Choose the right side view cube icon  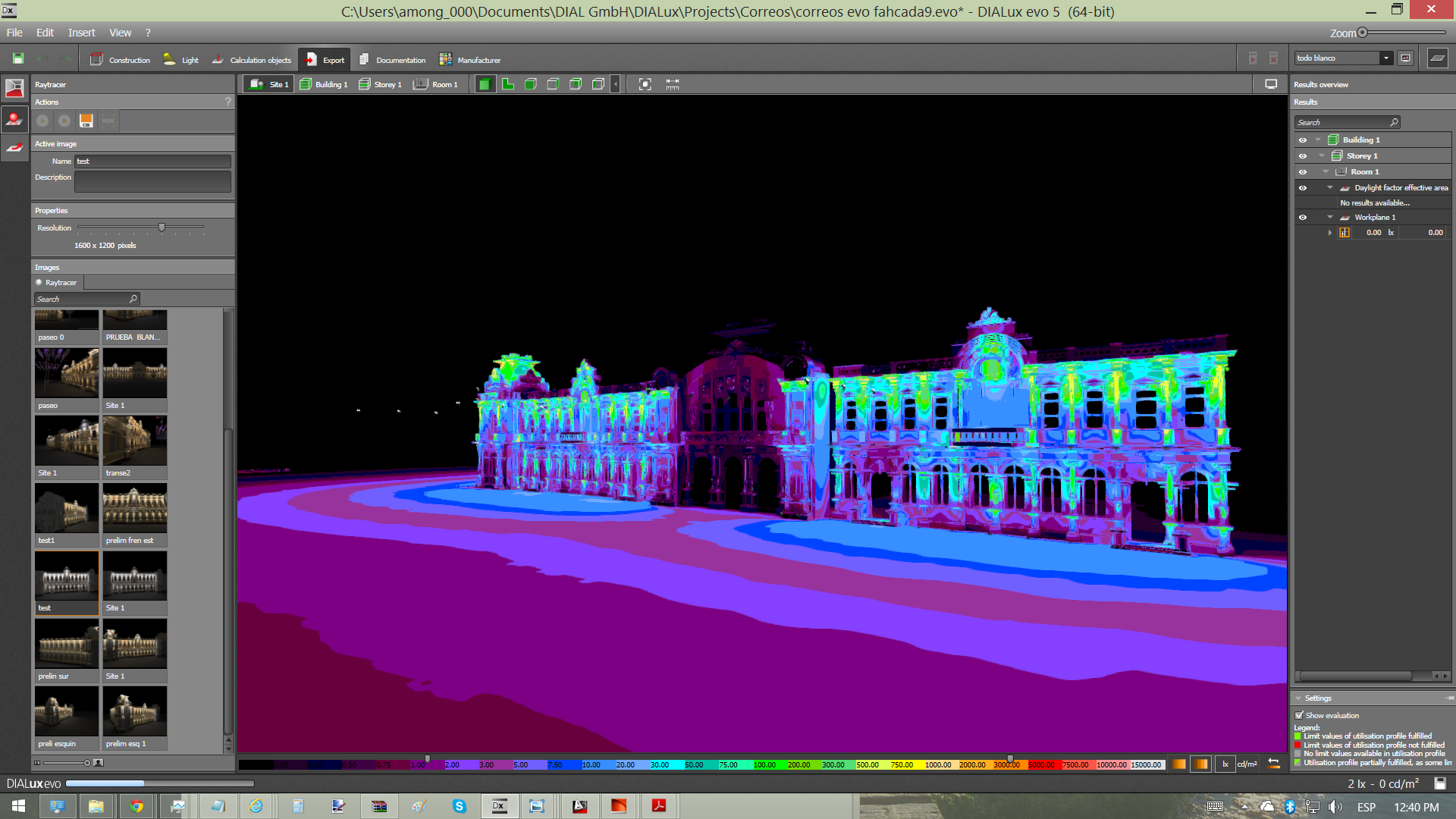[576, 84]
